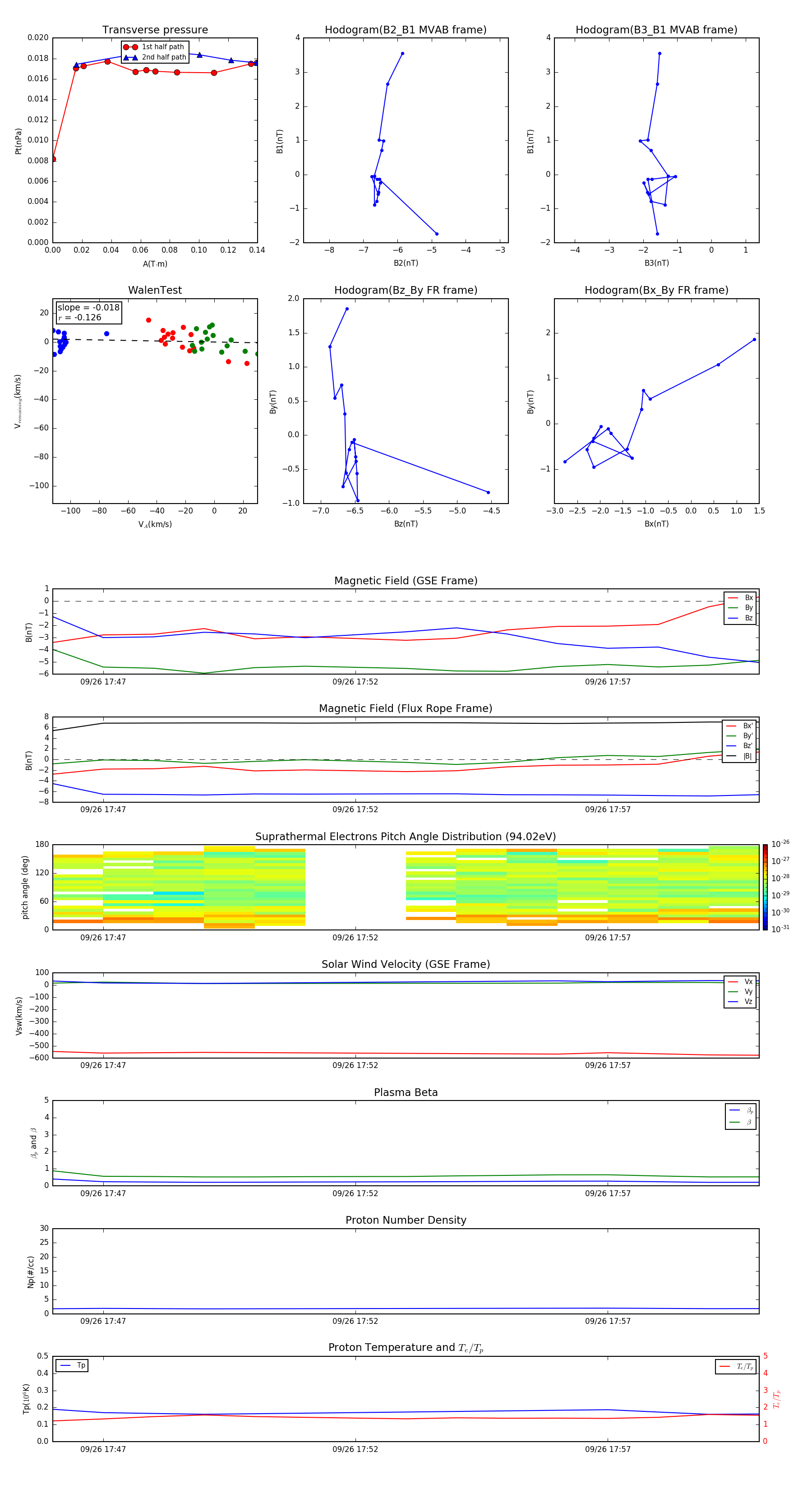Click the Bz entry in GSE magnetic legend
812x1489 pixels.
click(740, 618)
